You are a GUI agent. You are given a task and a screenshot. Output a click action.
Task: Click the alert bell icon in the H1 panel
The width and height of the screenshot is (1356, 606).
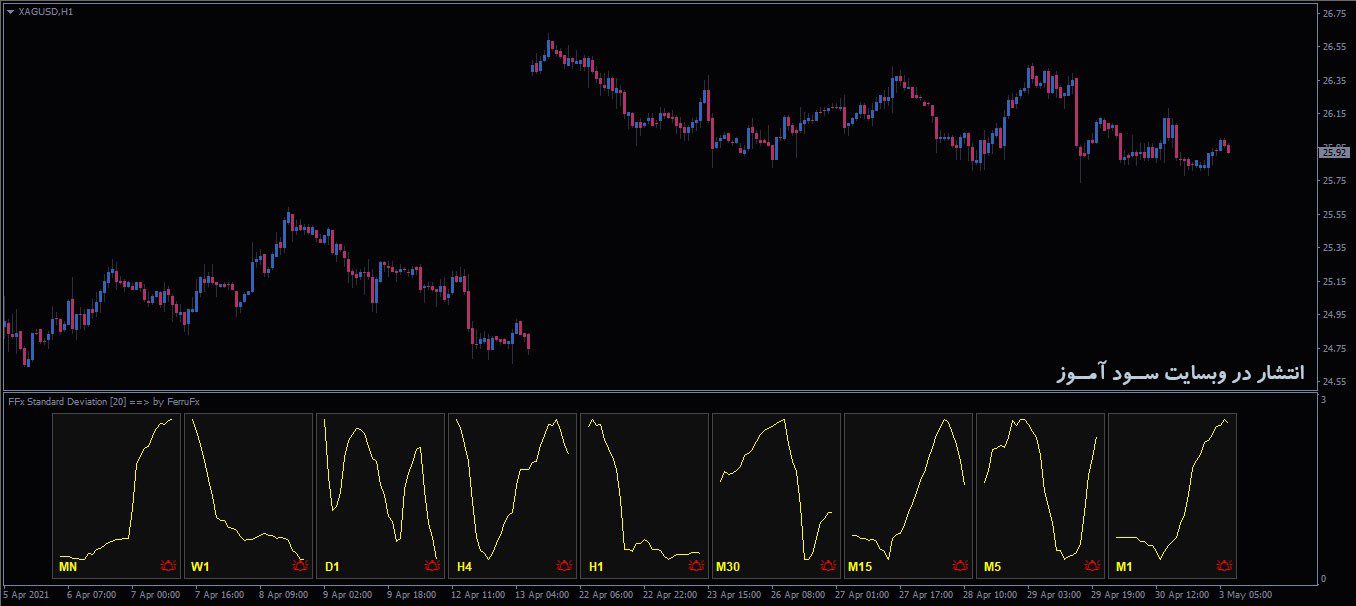coord(694,565)
